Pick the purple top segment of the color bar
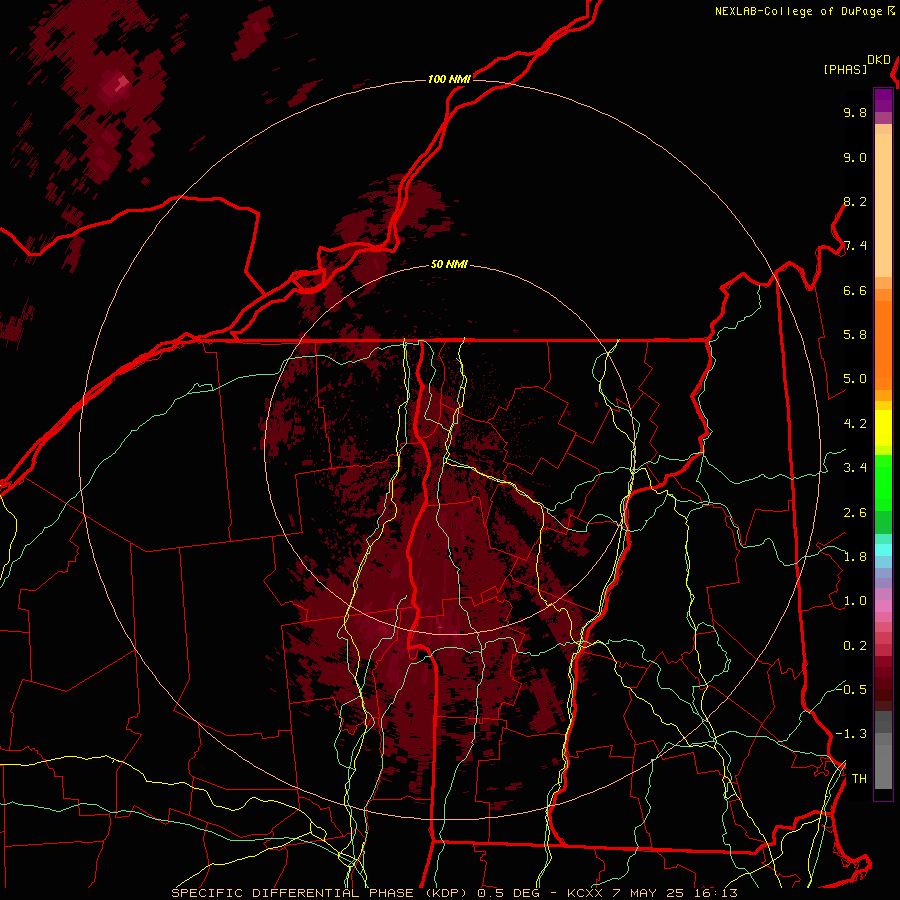This screenshot has height=900, width=900. tap(883, 100)
